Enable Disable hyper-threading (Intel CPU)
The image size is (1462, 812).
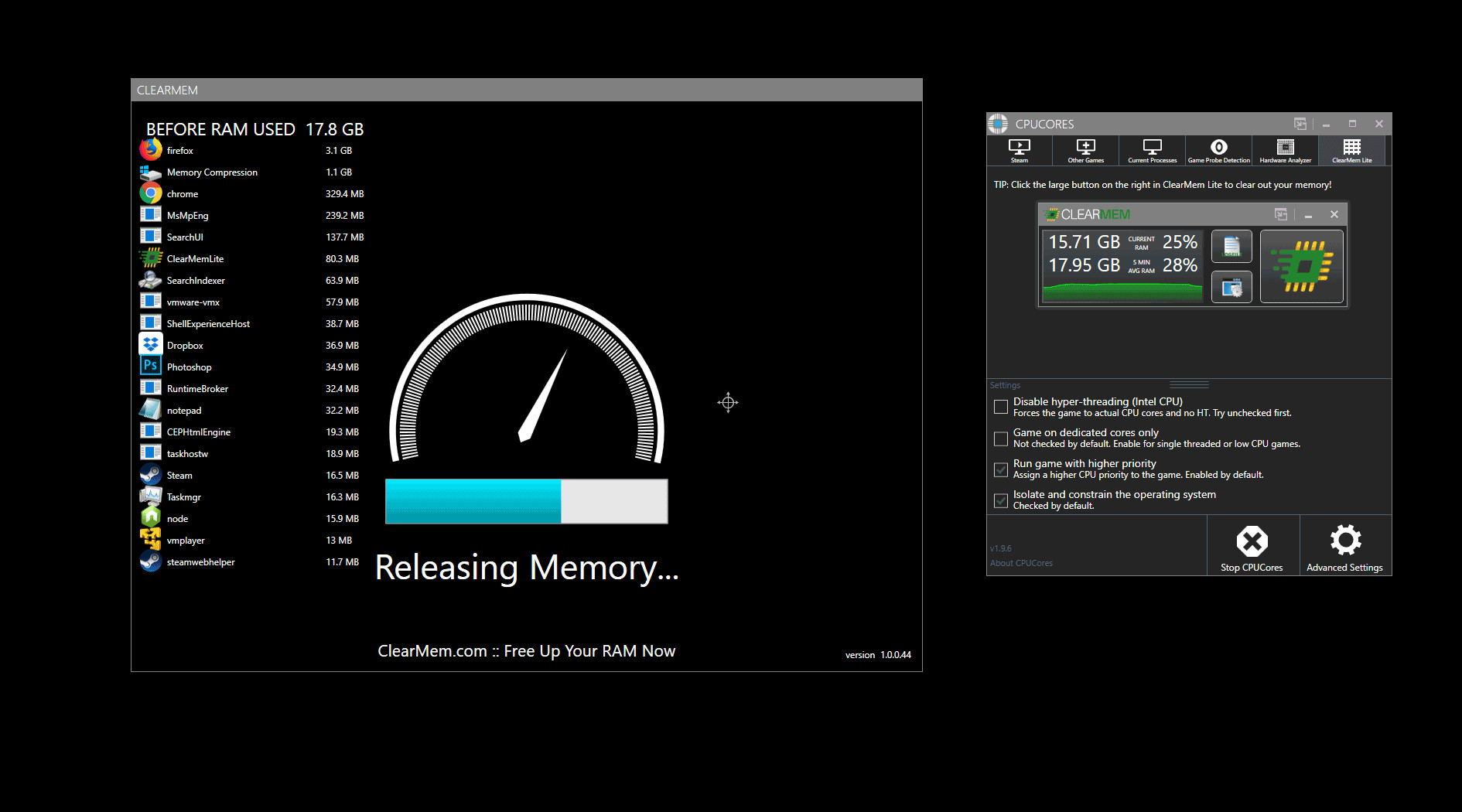click(x=1000, y=406)
